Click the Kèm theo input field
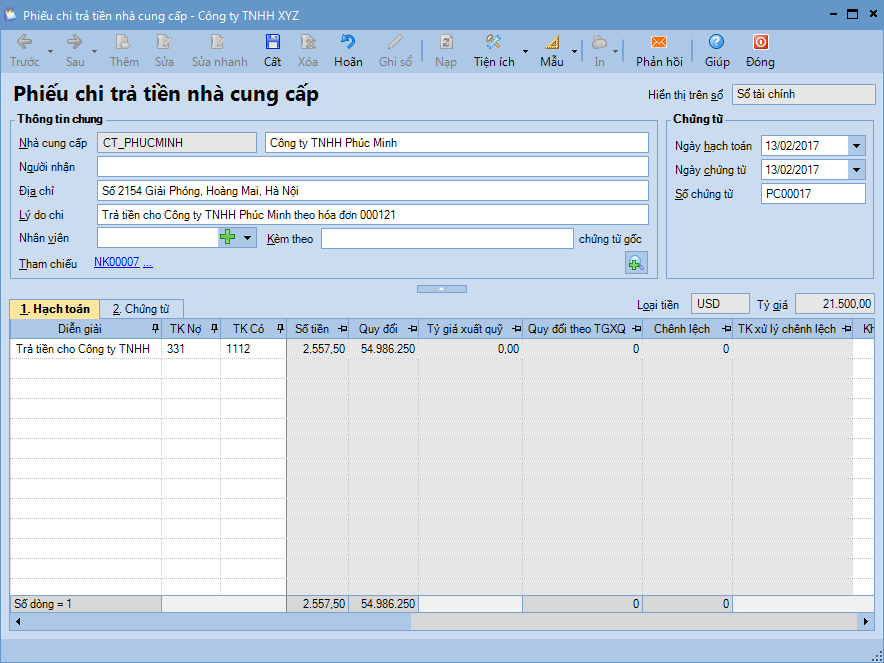 (x=447, y=238)
